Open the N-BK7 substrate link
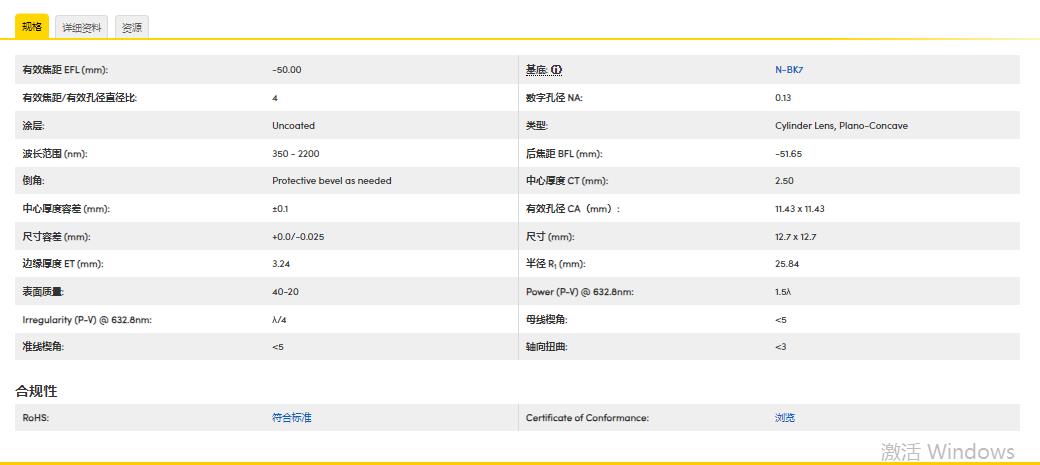Screen dimensions: 1040x465 [788, 70]
